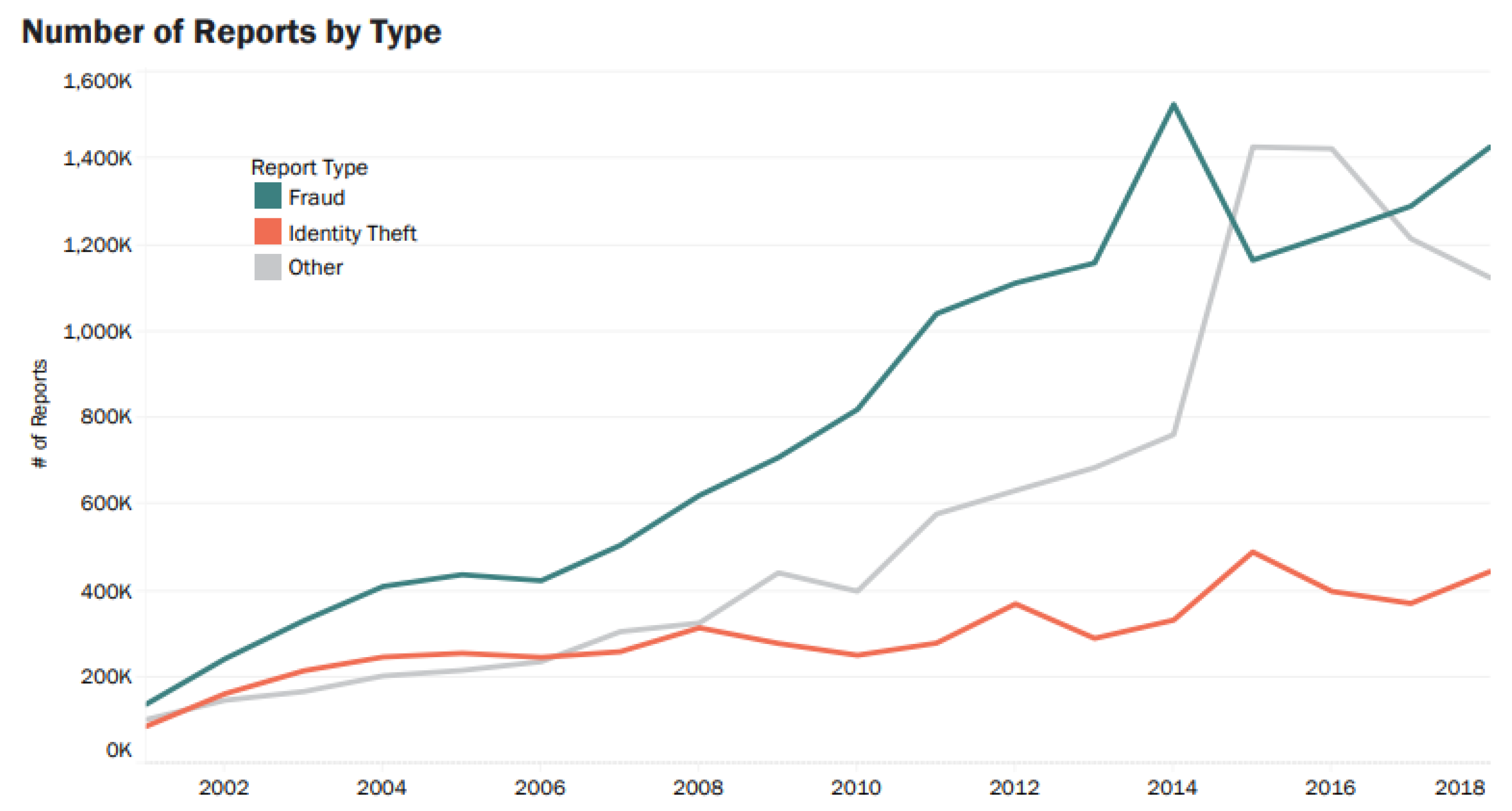Click the Other gray legend swatch
The image size is (1512, 811).
[x=267, y=267]
